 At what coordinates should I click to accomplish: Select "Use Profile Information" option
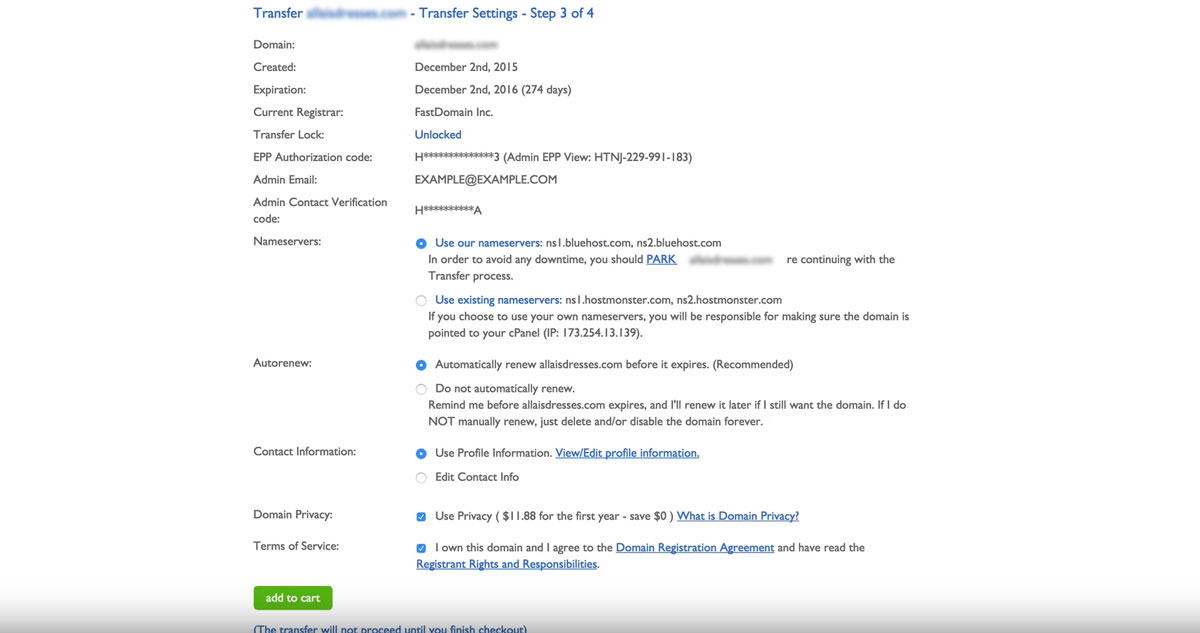(421, 453)
